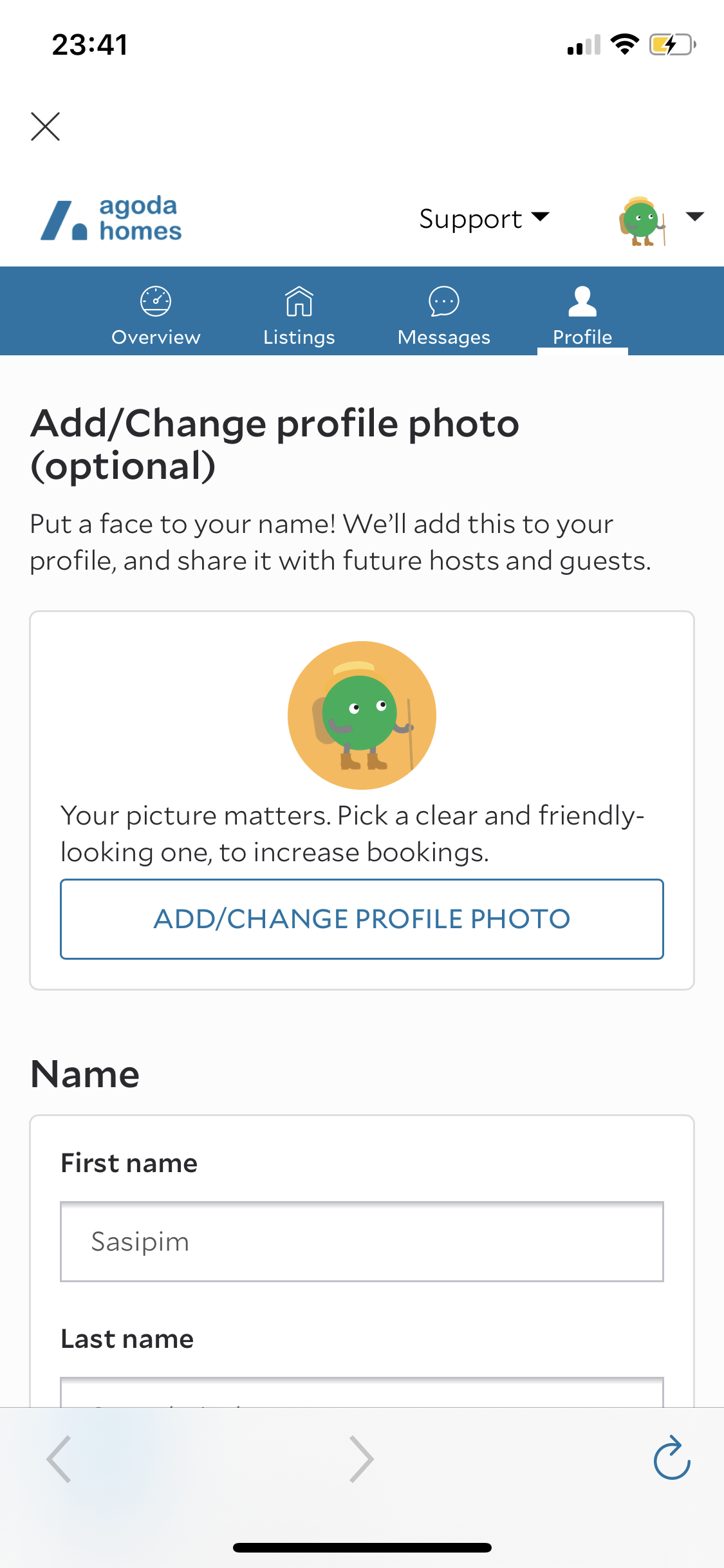This screenshot has width=724, height=1568.
Task: Click the First name input field
Action: [x=362, y=1242]
